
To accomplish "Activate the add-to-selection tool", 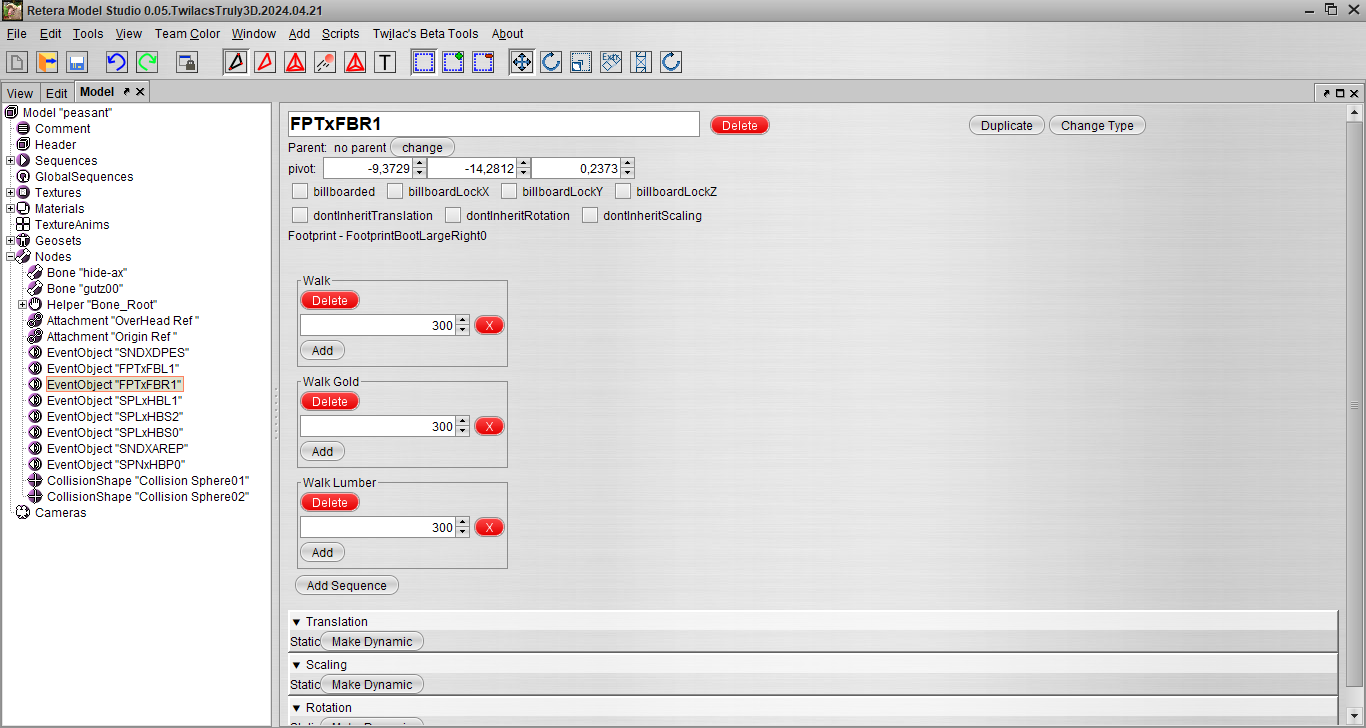I will click(x=454, y=62).
